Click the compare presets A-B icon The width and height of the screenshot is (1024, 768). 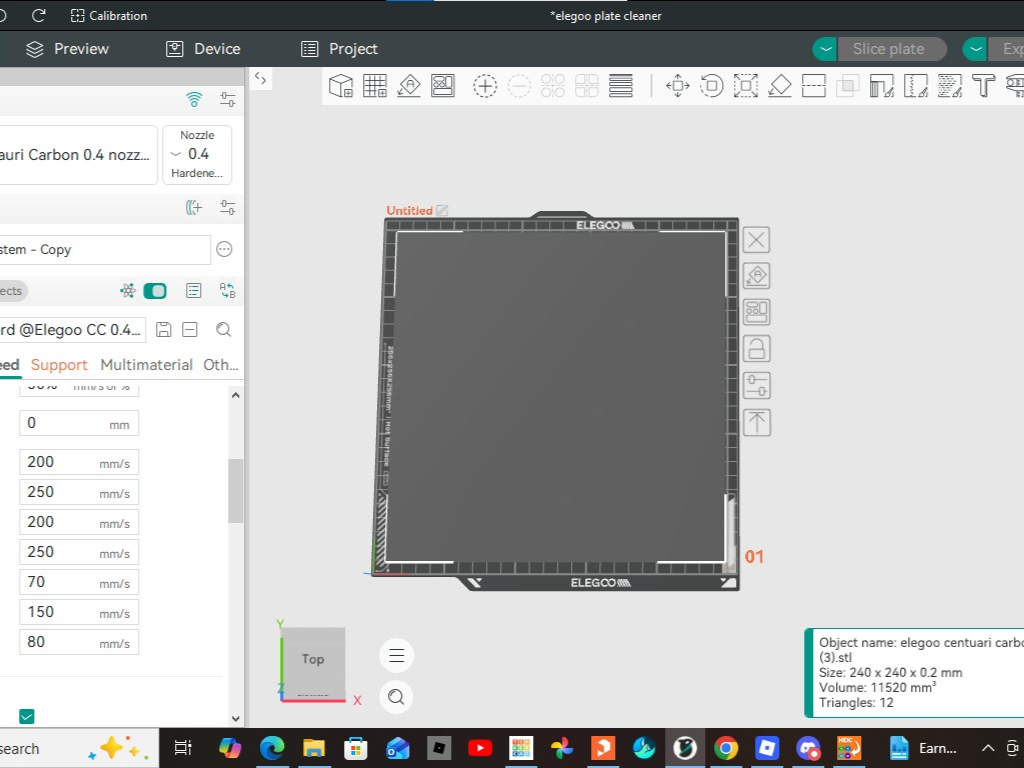(227, 291)
